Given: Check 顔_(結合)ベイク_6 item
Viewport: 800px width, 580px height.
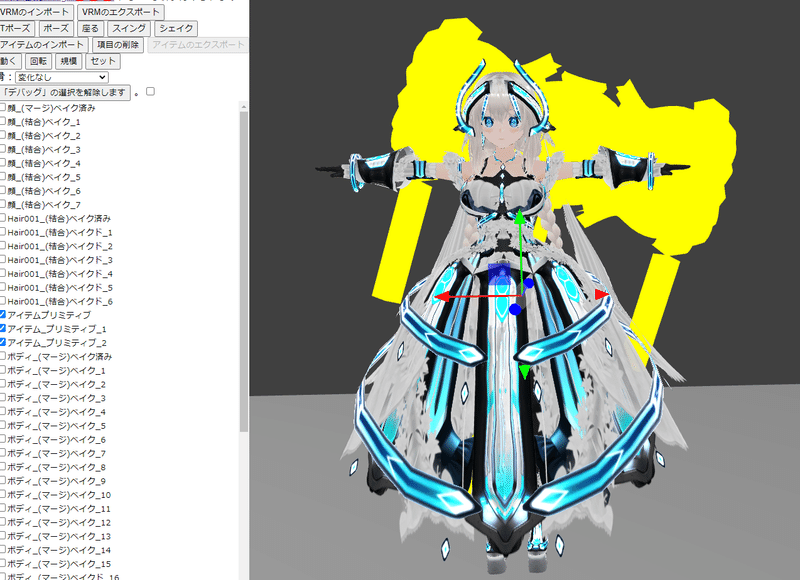Looking at the screenshot, I should point(3,190).
